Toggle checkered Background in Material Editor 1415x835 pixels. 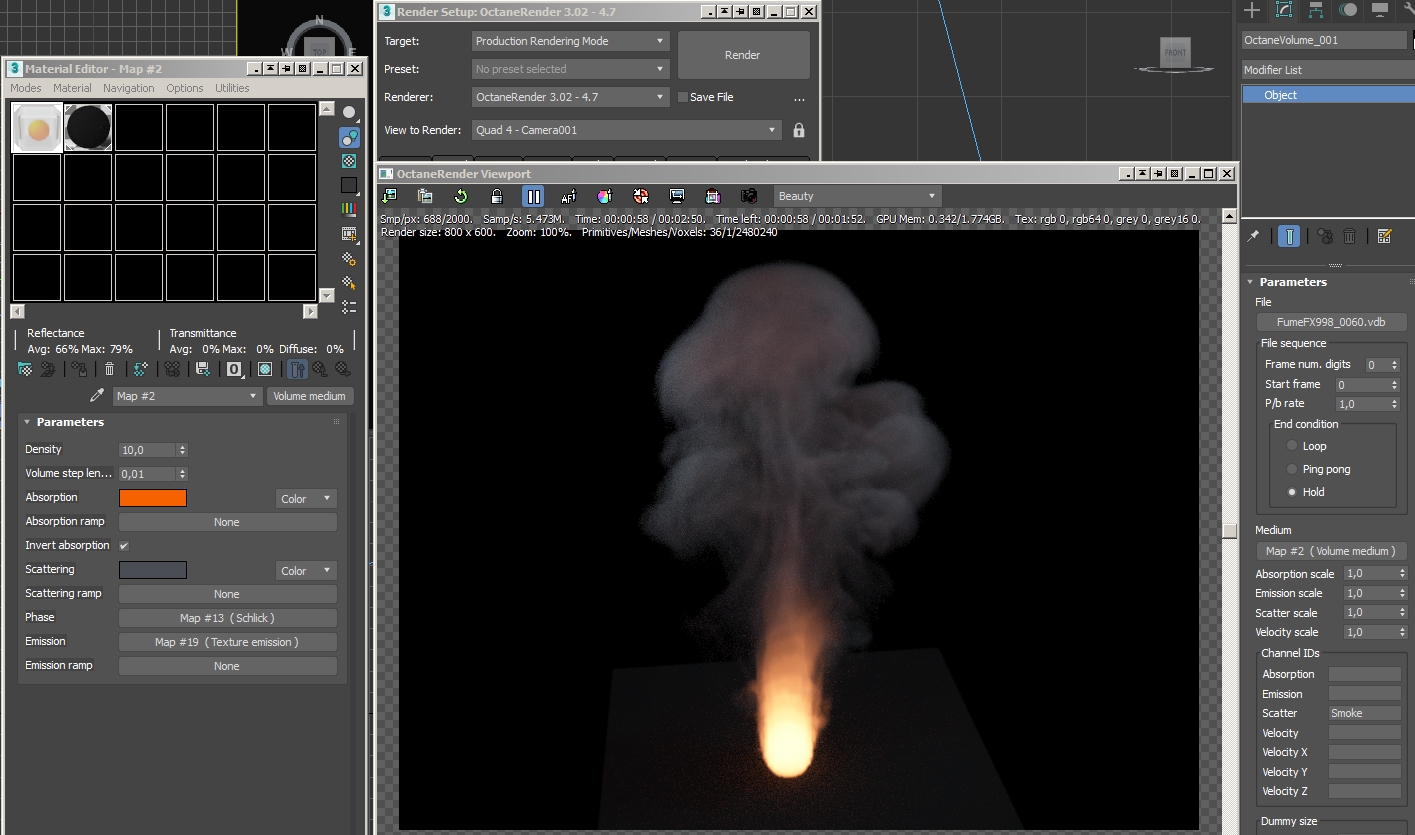[349, 161]
